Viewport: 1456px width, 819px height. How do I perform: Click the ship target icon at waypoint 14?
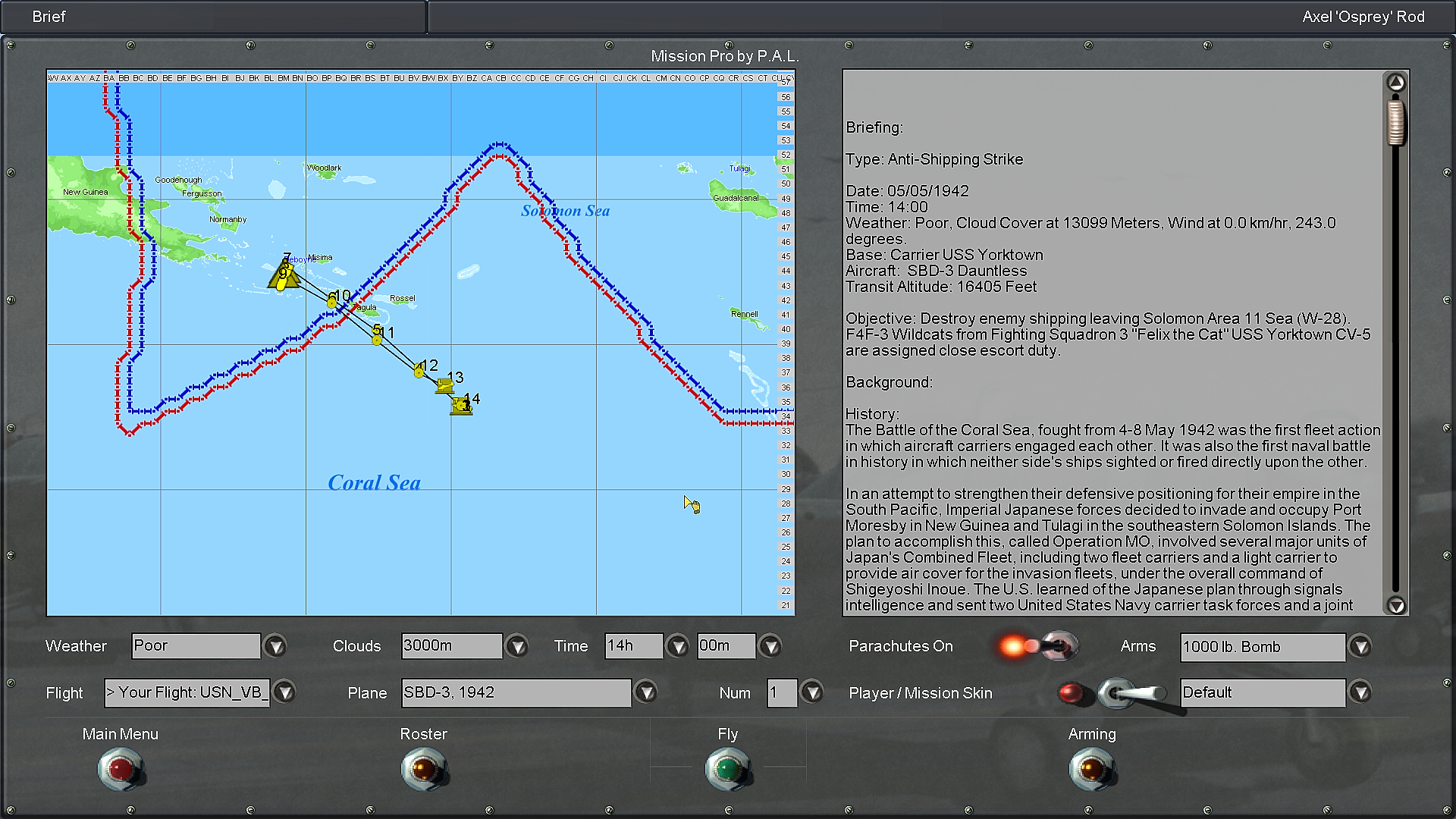click(x=461, y=406)
